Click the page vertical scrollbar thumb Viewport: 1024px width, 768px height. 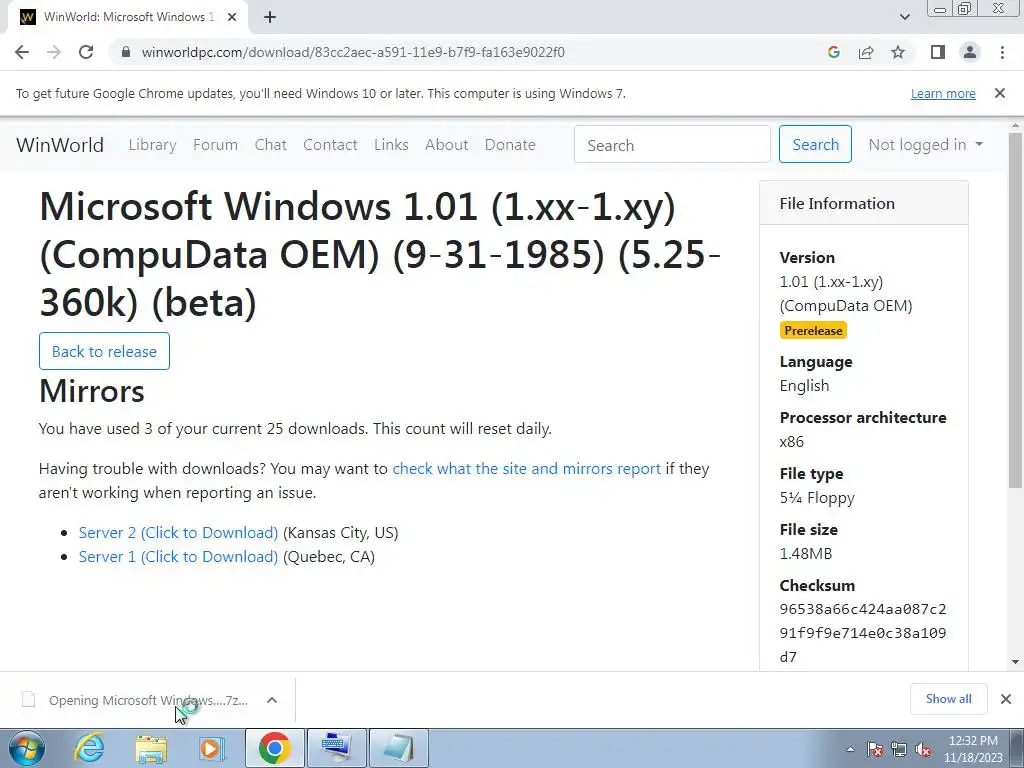(x=1015, y=310)
